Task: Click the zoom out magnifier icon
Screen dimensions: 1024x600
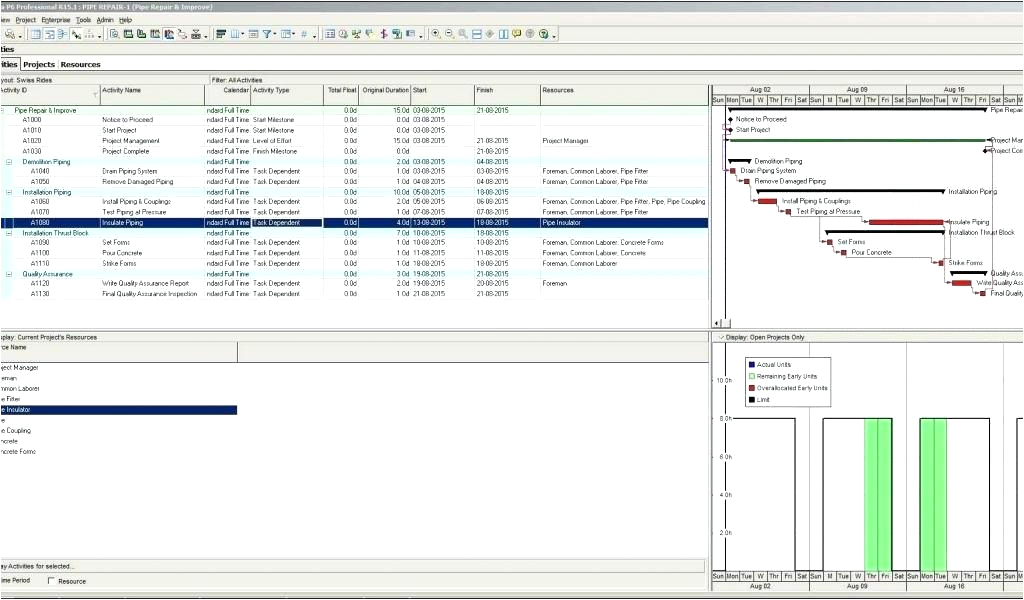Action: [x=449, y=34]
